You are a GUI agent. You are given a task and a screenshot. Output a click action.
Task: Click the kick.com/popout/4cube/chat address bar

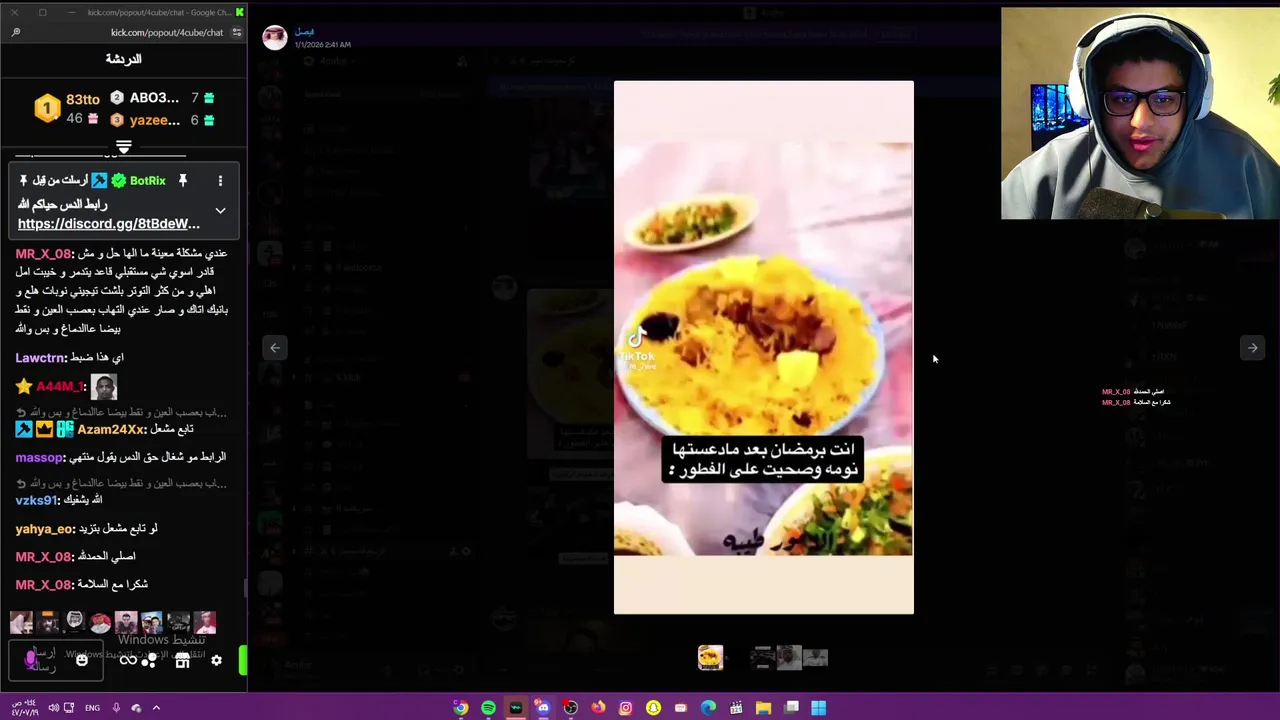[x=167, y=32]
